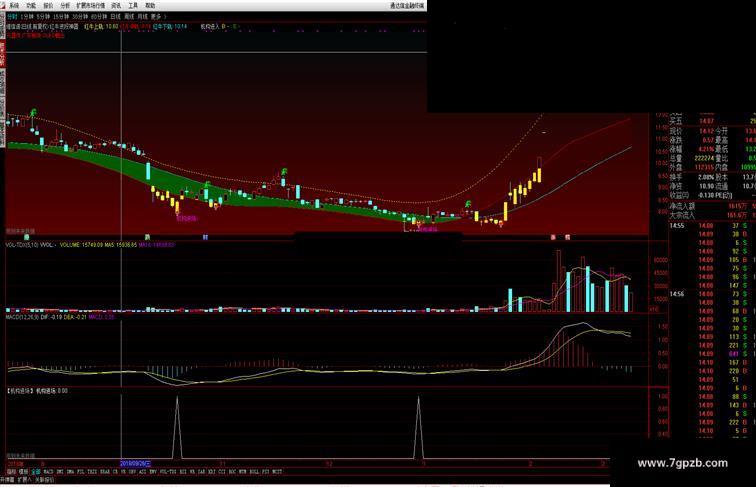Apply the MCST indicator
The height and width of the screenshot is (487, 756).
tap(277, 472)
